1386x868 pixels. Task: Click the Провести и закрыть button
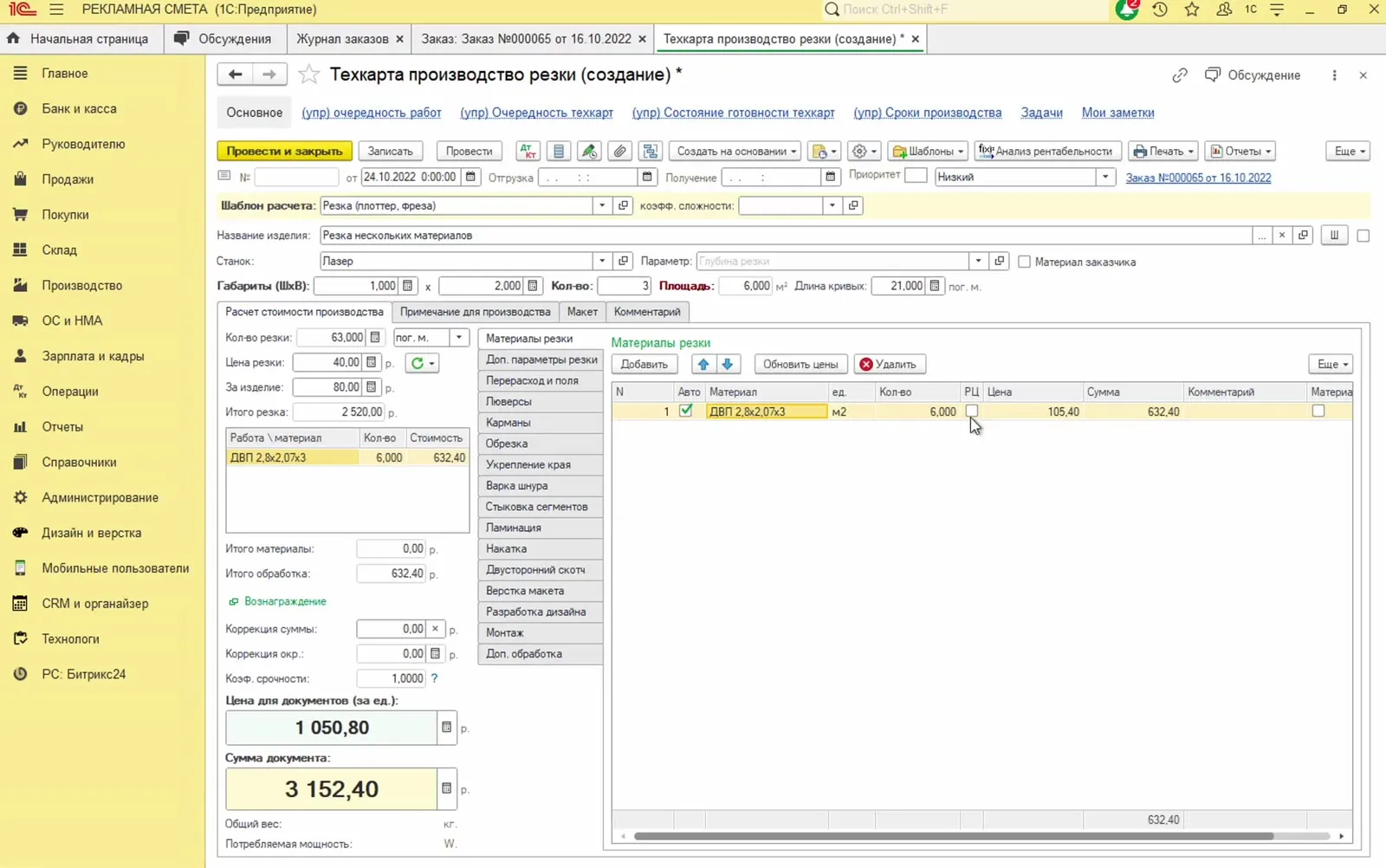click(x=284, y=151)
